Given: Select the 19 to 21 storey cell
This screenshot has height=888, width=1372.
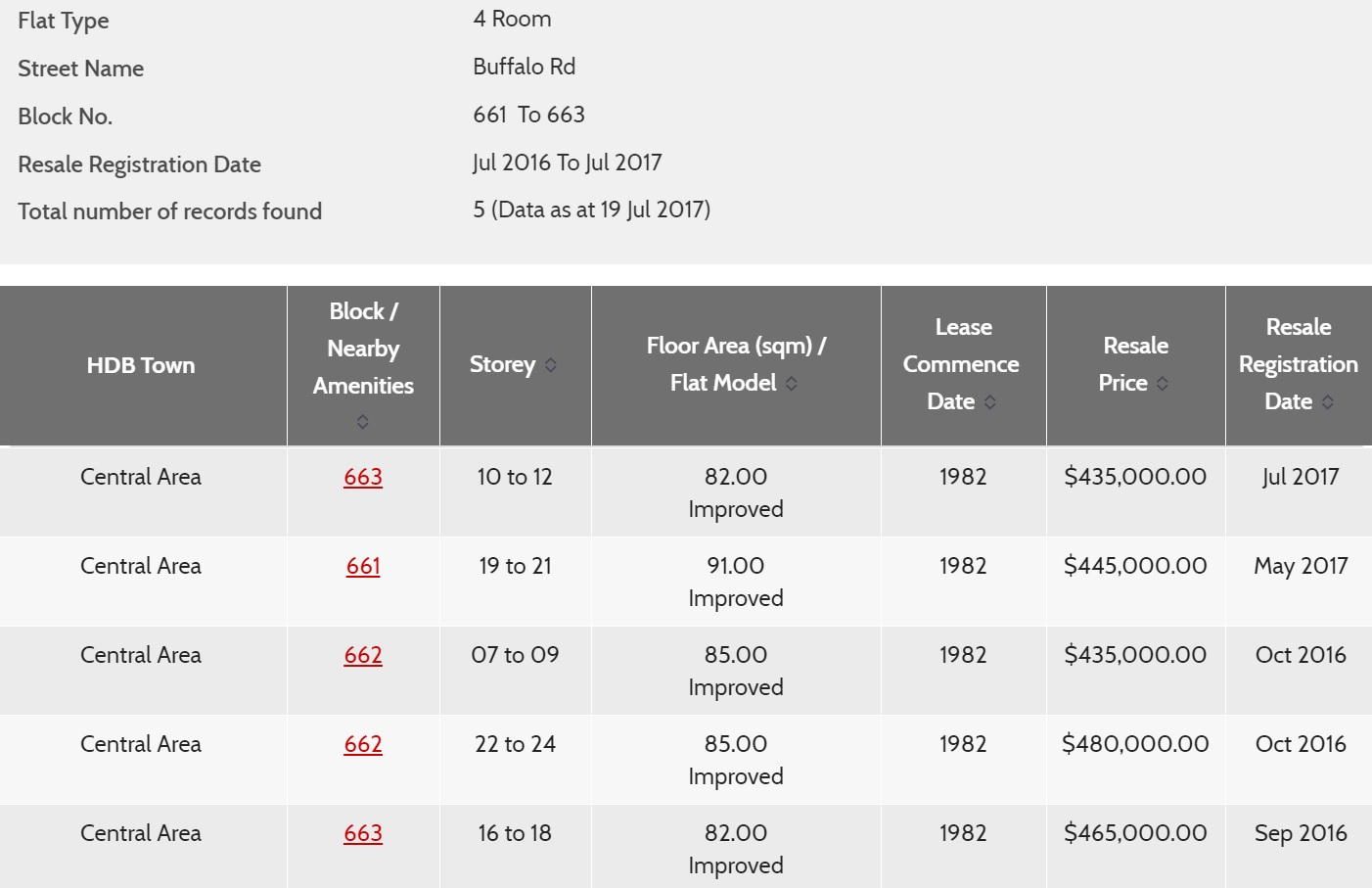Looking at the screenshot, I should [515, 566].
